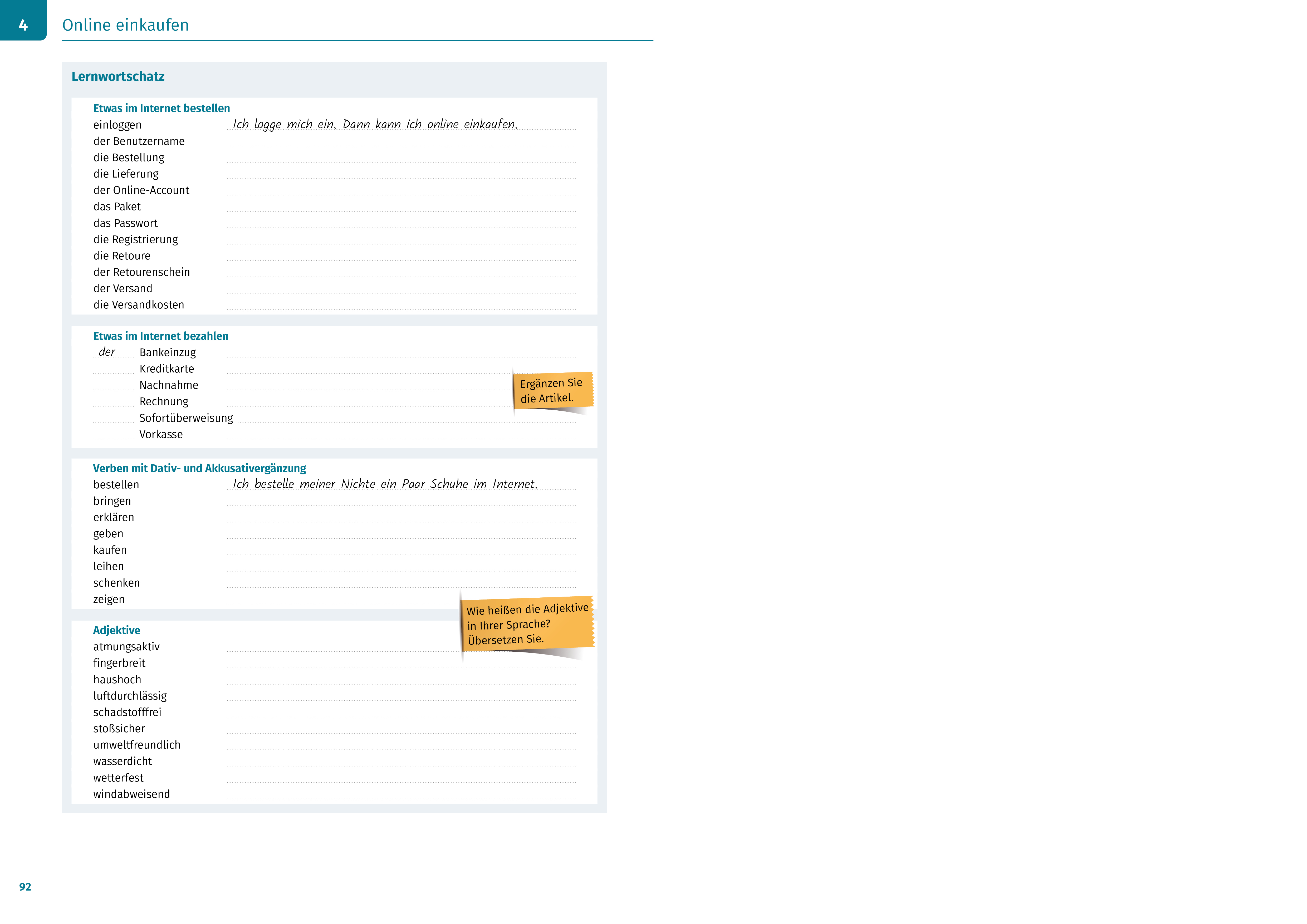Click sentence 'Ich bestelle meiner Nichte'
Image resolution: width=1307 pixels, height=924 pixels.
pyautogui.click(x=385, y=484)
